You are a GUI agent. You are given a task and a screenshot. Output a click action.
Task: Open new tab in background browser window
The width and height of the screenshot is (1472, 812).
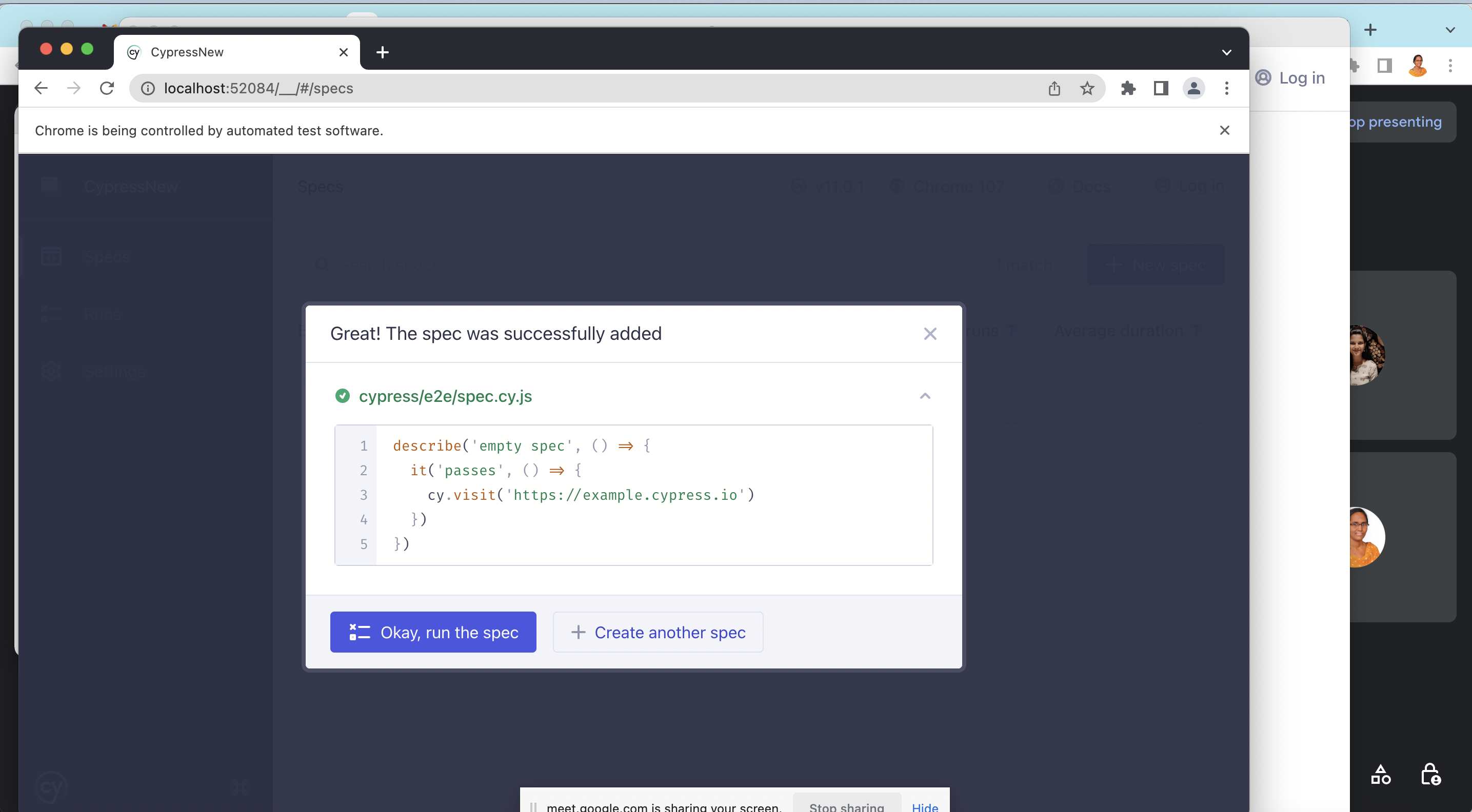tap(1370, 30)
